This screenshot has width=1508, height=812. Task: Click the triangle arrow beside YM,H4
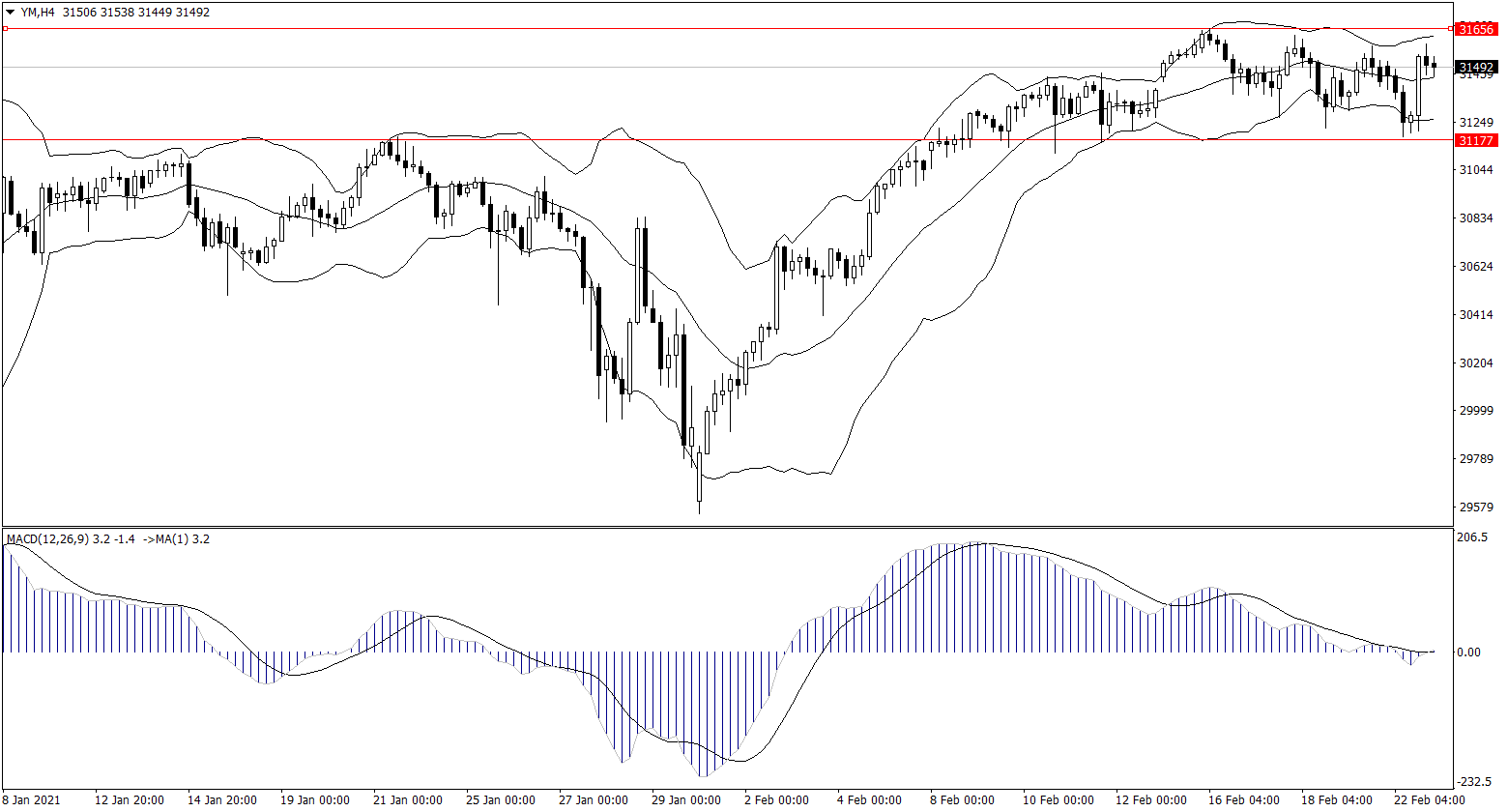[x=11, y=13]
